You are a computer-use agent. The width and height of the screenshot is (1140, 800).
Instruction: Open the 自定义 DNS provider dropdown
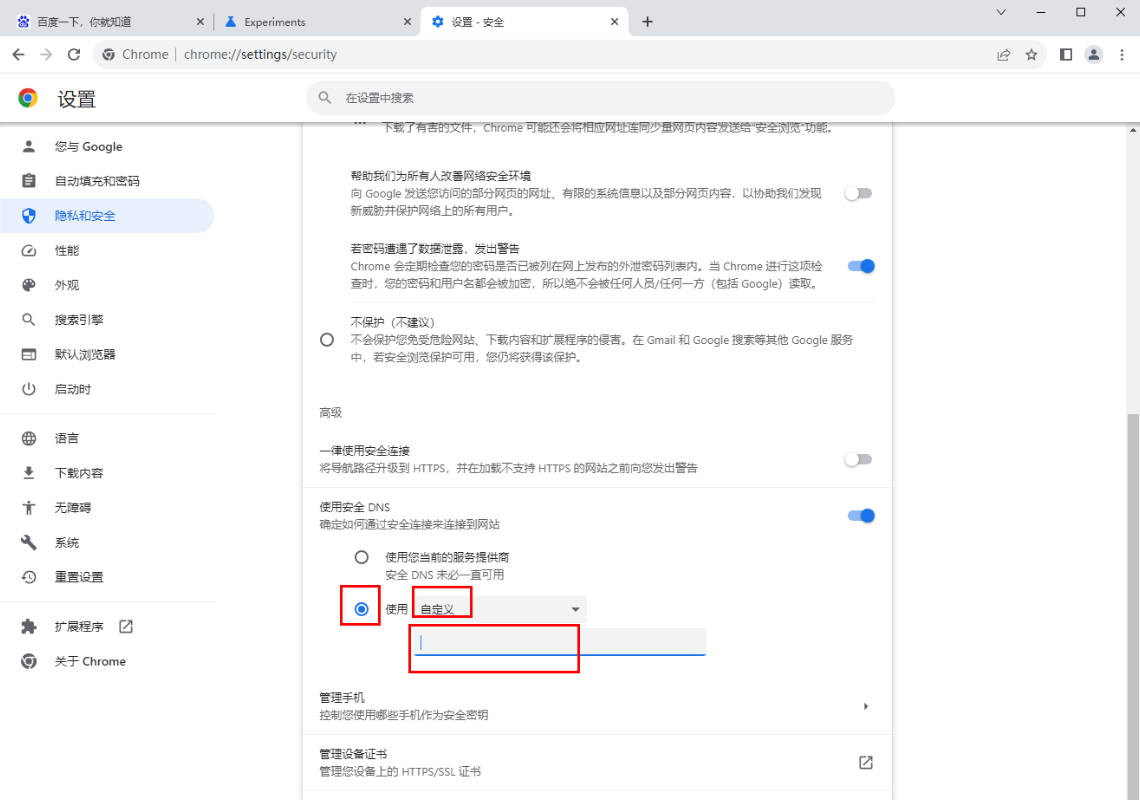coord(500,609)
